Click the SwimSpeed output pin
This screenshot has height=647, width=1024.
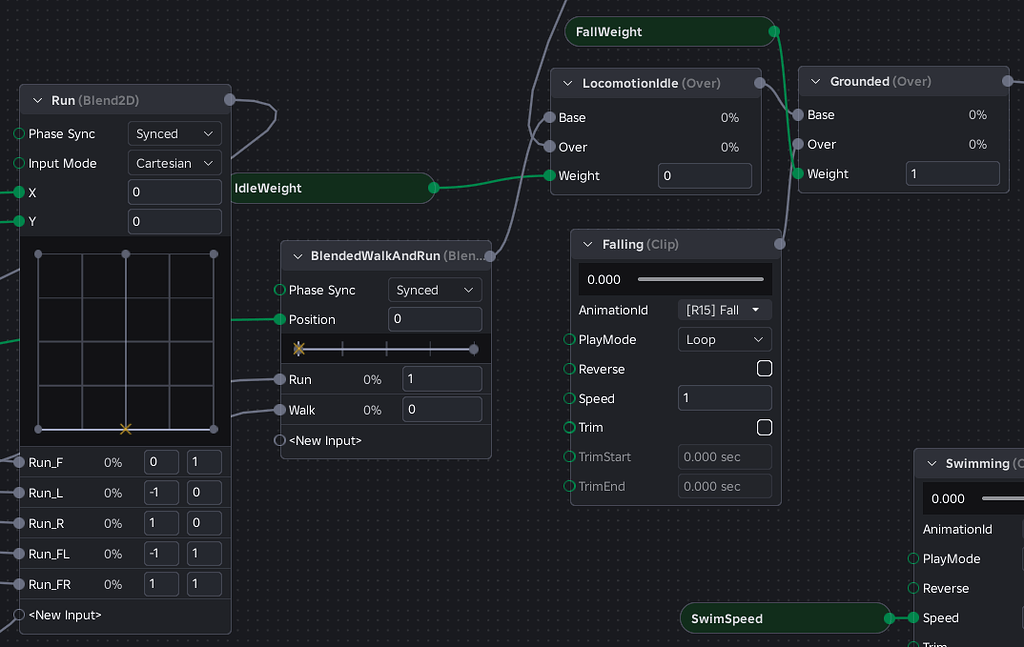pos(889,618)
